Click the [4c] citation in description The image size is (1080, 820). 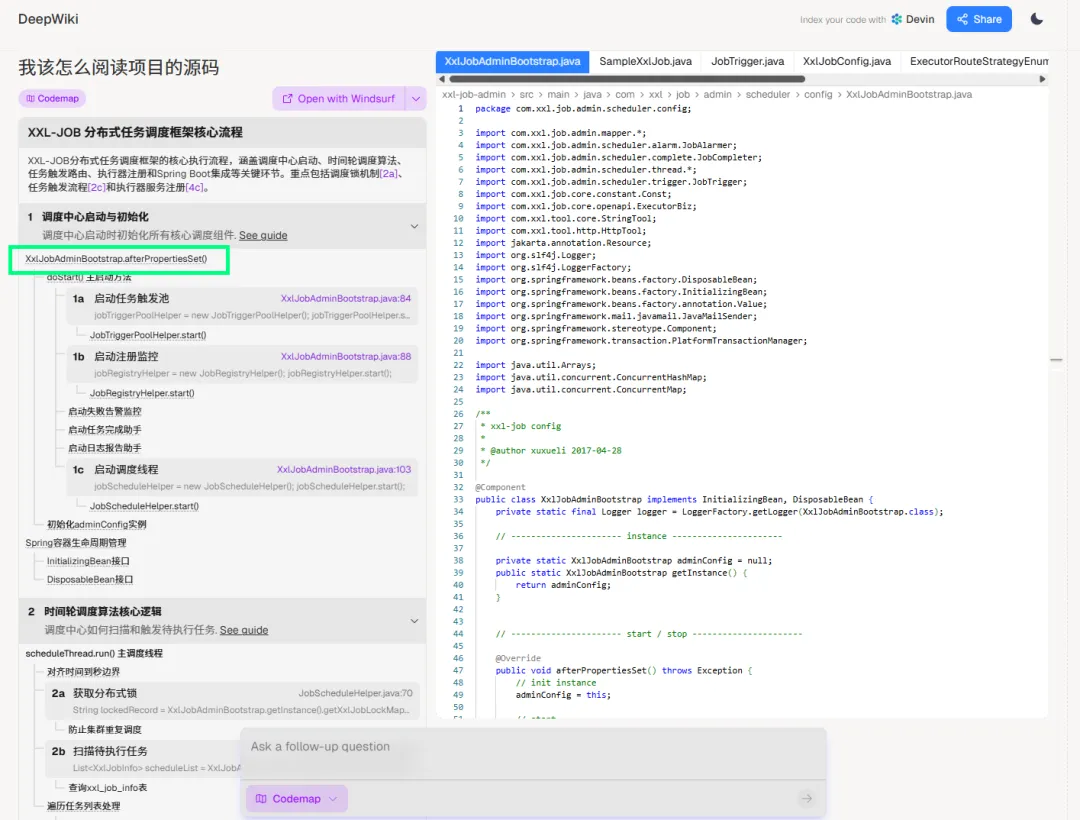194,187
